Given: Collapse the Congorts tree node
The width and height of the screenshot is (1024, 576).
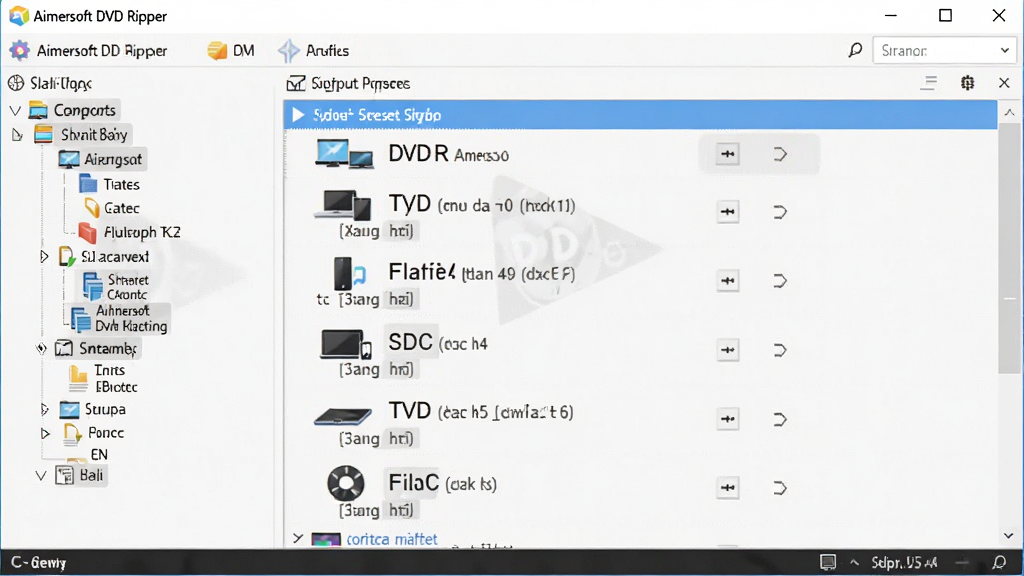Looking at the screenshot, I should [15, 110].
